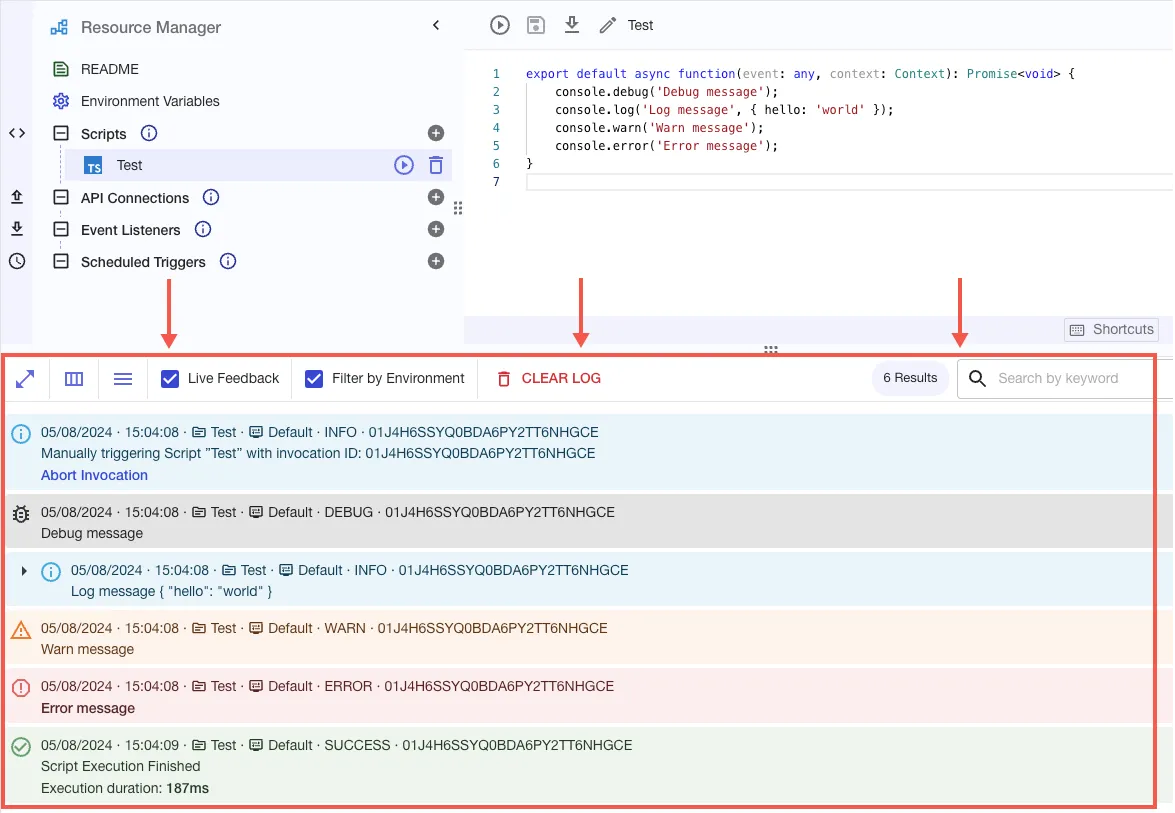The image size is (1175, 813).
Task: Collapse Resource Manager with left chevron
Action: [436, 25]
